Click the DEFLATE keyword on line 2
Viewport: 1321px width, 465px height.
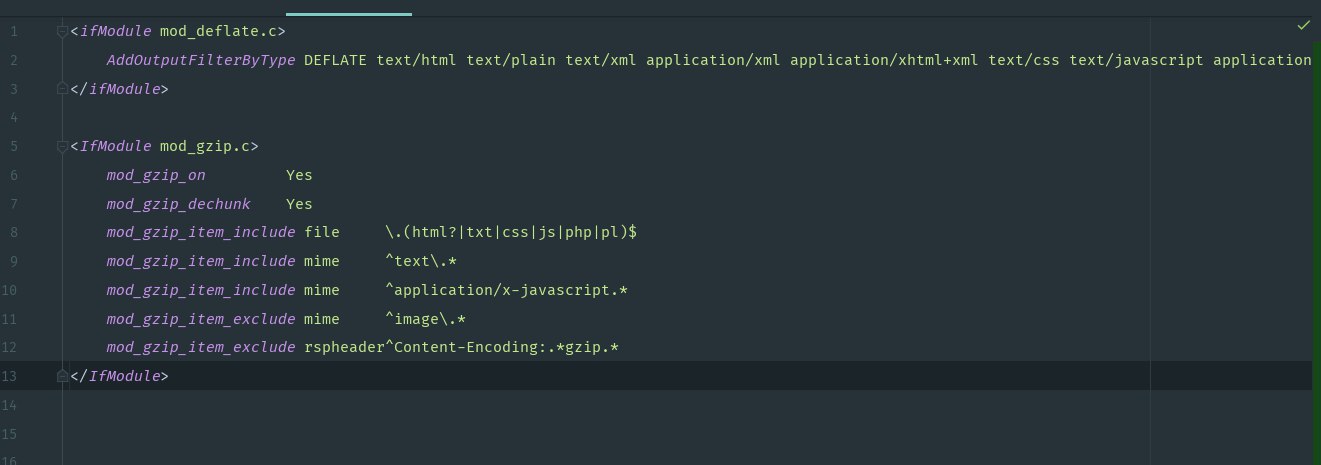(335, 60)
